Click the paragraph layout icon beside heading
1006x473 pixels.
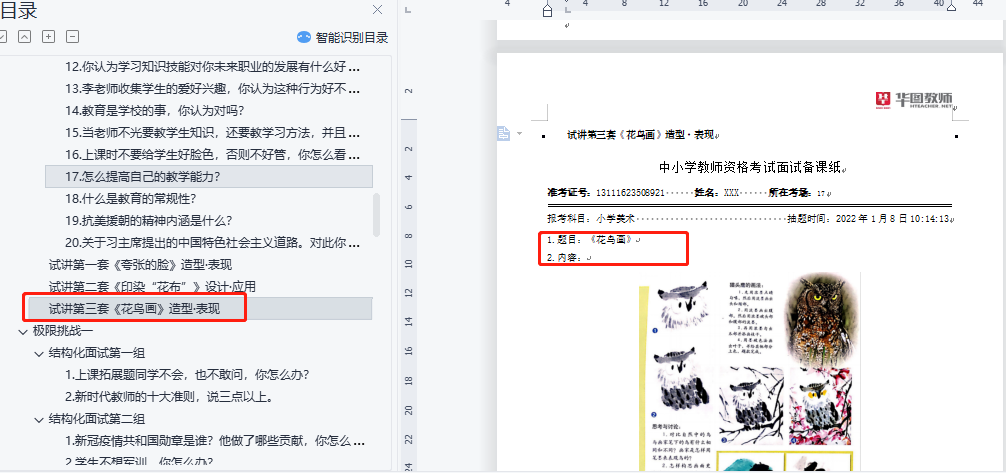504,134
